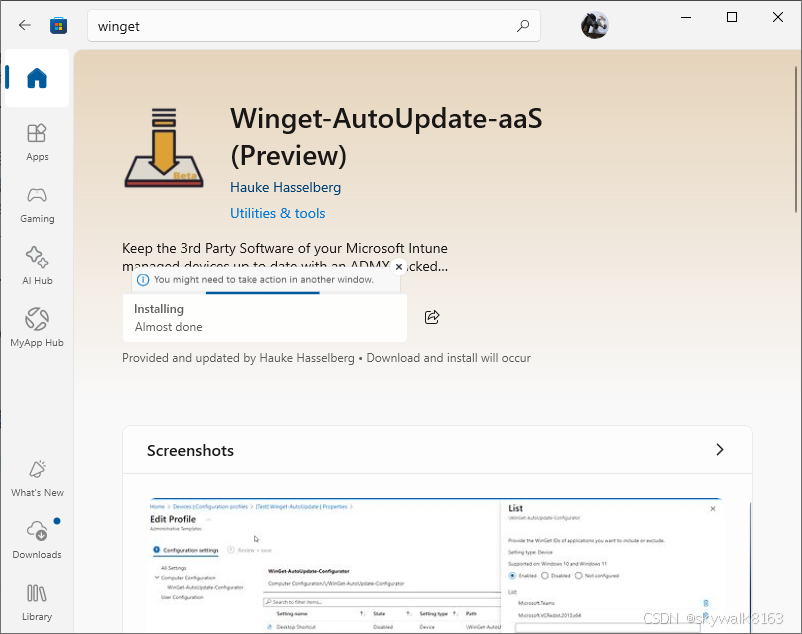Open What's New in the sidebar

tap(37, 479)
